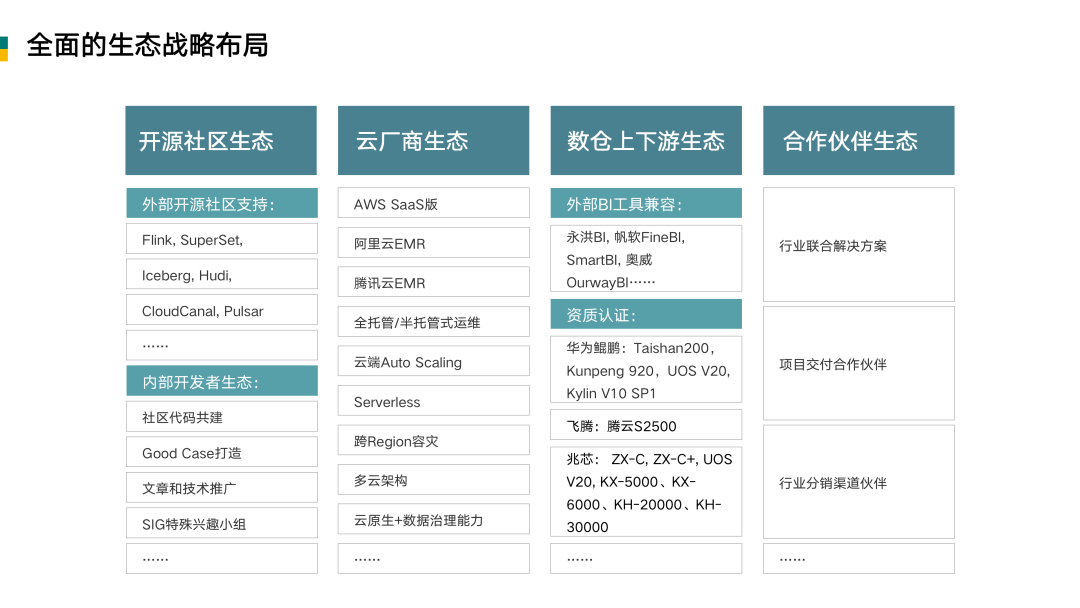Click the 多云架构 box
Screen dimensions: 1080x608
point(434,479)
